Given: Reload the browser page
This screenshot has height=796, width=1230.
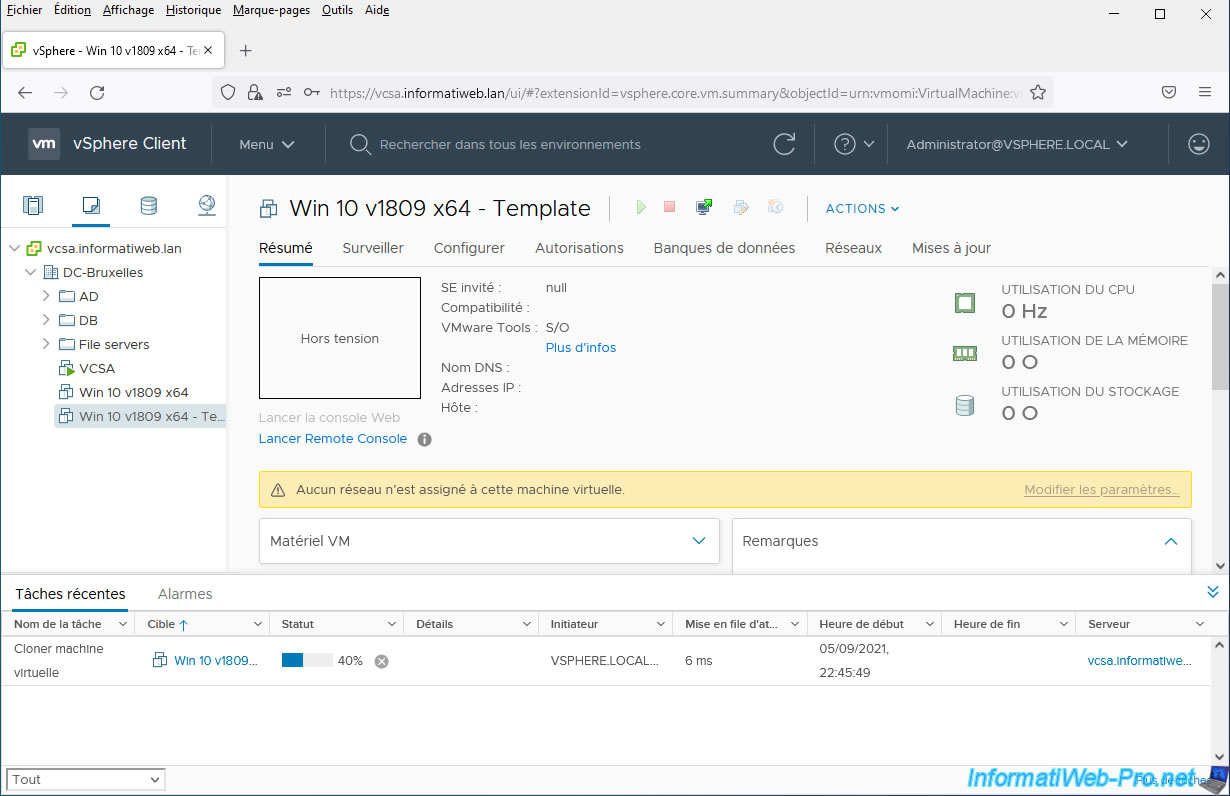Looking at the screenshot, I should [97, 92].
